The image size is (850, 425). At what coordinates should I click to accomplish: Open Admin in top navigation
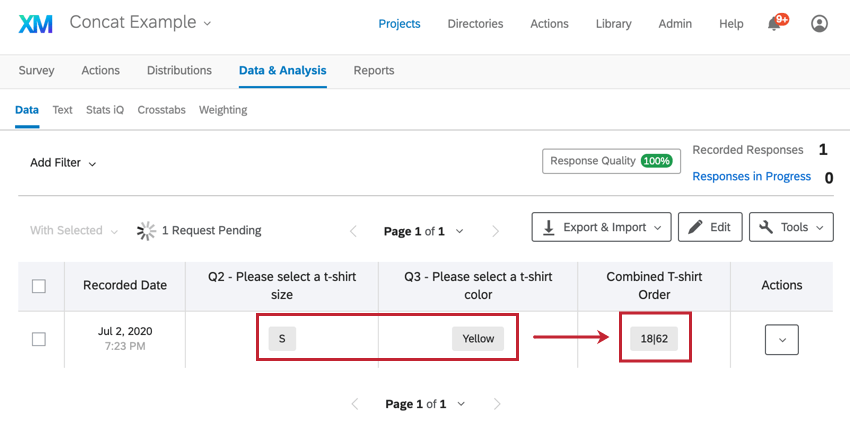(x=675, y=24)
